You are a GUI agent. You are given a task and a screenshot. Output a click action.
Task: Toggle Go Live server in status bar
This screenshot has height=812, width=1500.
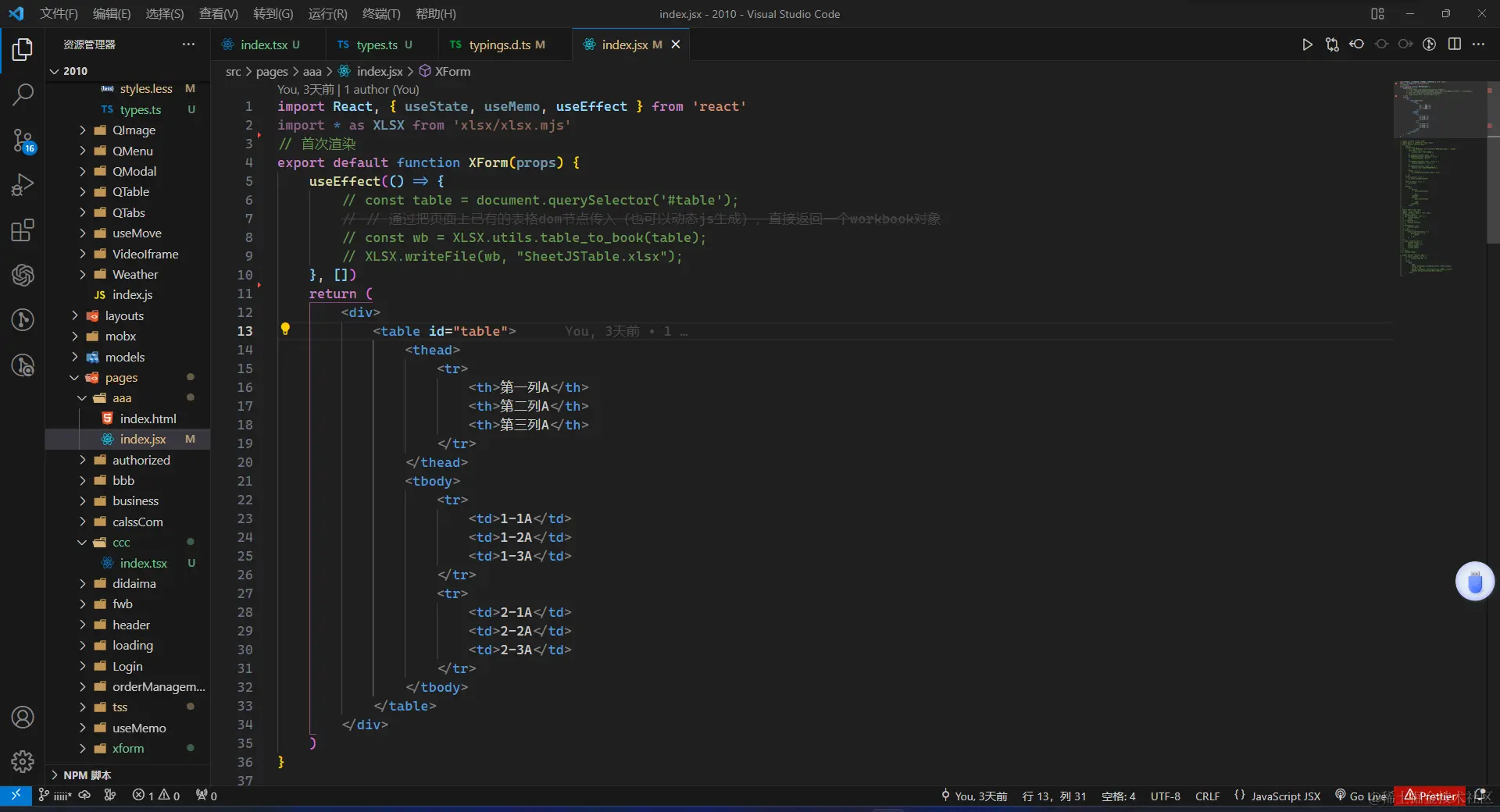(1363, 796)
